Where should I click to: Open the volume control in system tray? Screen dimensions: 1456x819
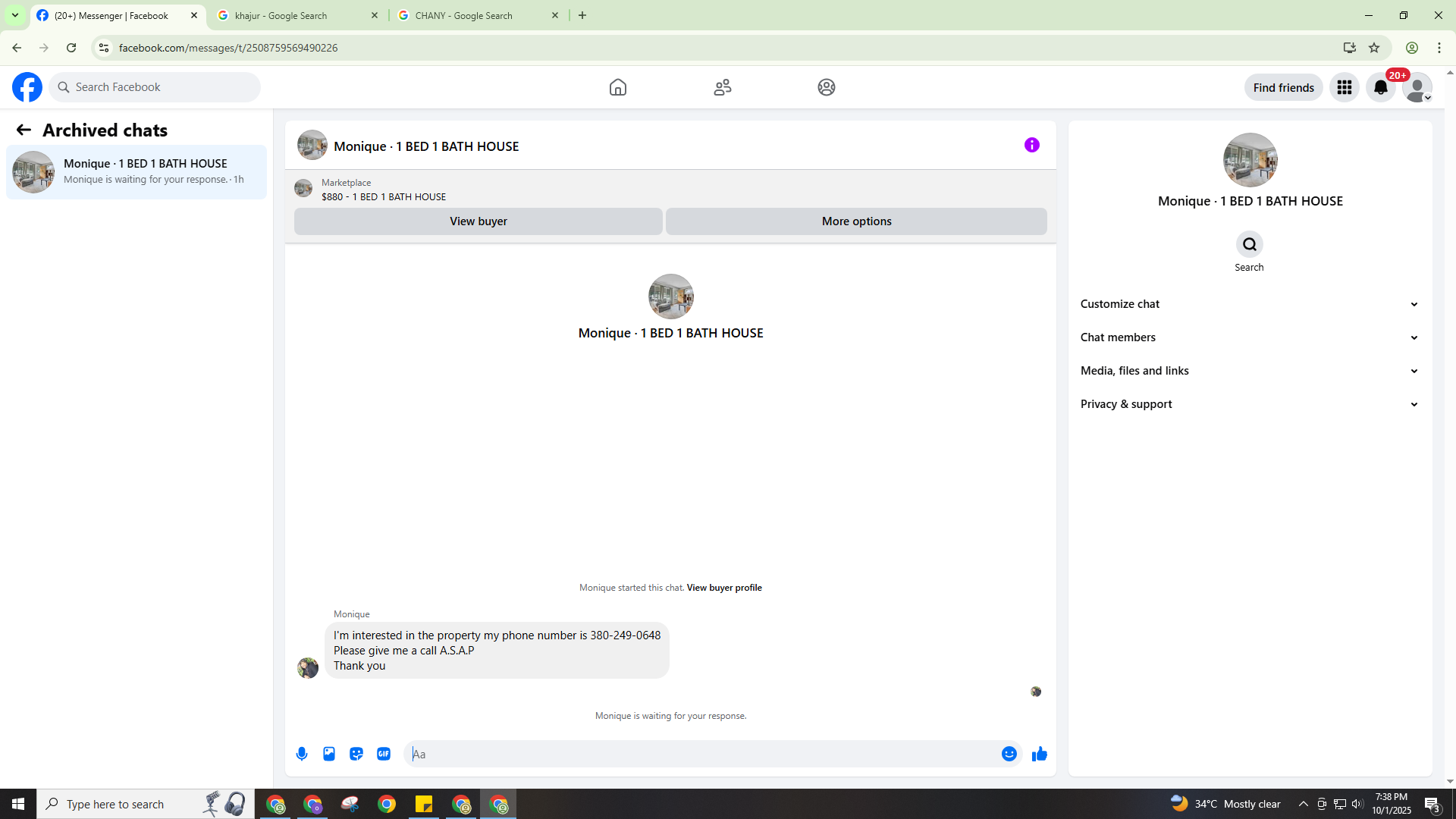pos(1357,804)
